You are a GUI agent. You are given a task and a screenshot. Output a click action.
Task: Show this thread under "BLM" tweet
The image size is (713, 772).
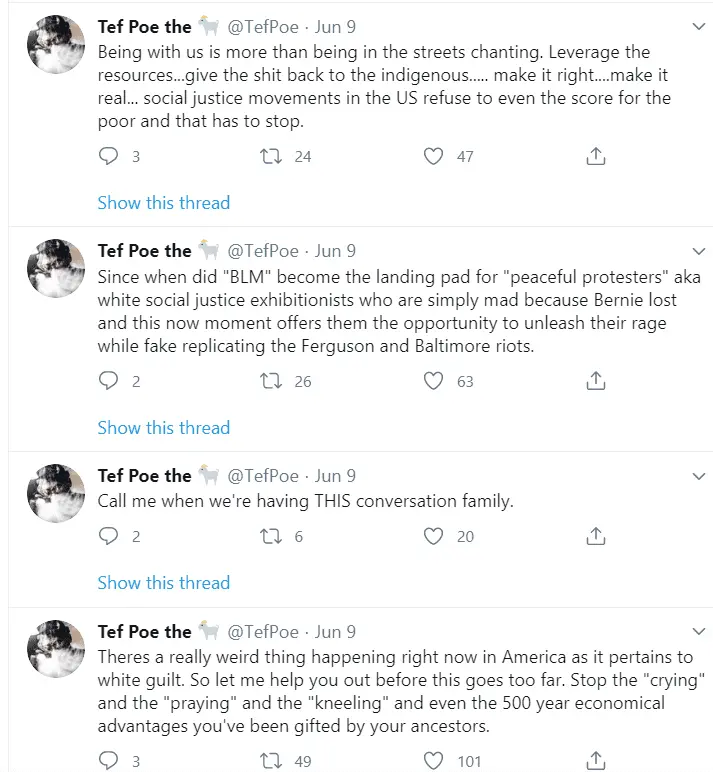pyautogui.click(x=164, y=428)
